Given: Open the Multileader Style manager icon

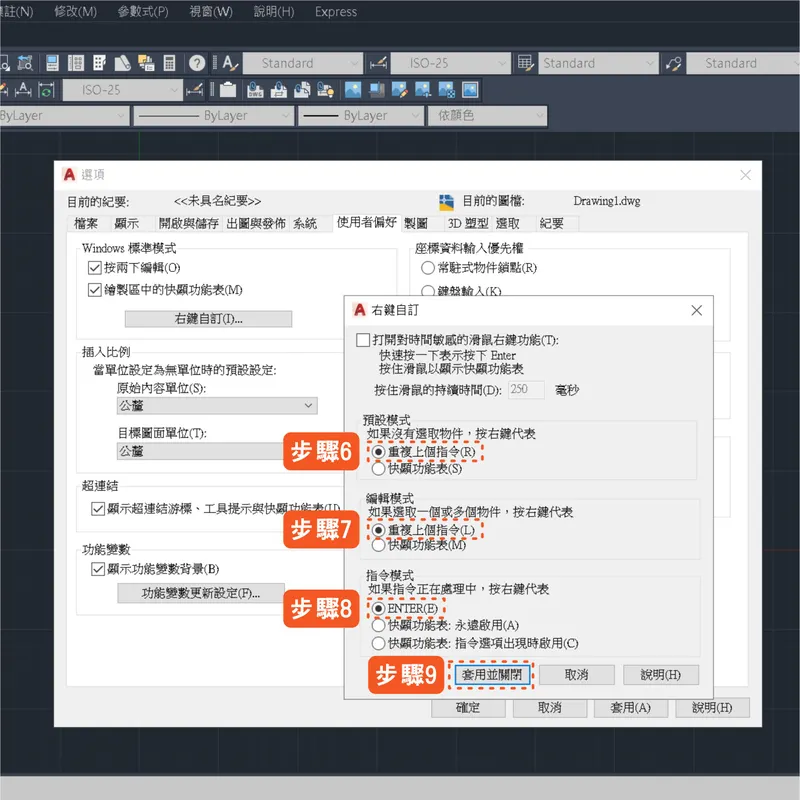Looking at the screenshot, I should 673,63.
